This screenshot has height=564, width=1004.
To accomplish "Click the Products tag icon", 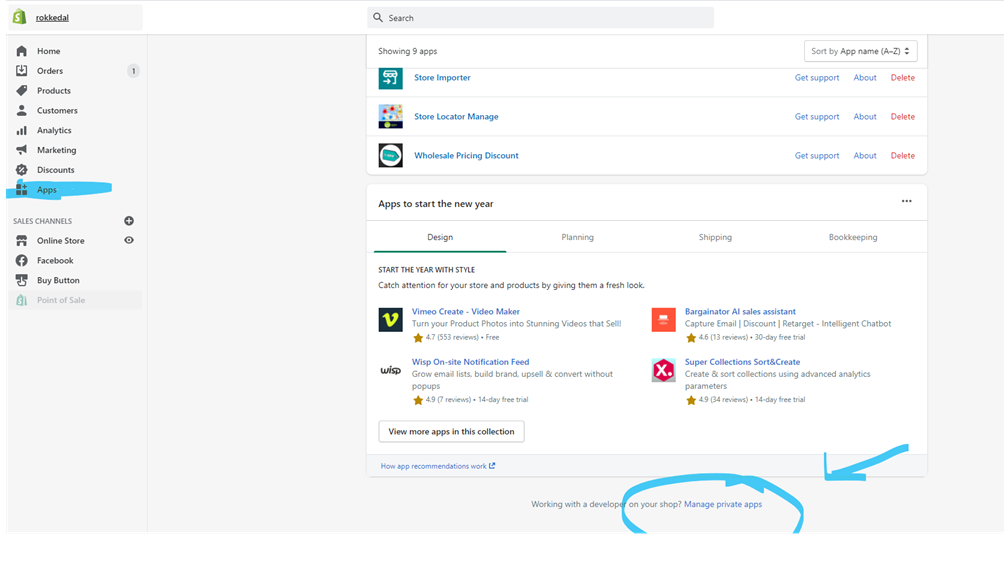I will (22, 91).
